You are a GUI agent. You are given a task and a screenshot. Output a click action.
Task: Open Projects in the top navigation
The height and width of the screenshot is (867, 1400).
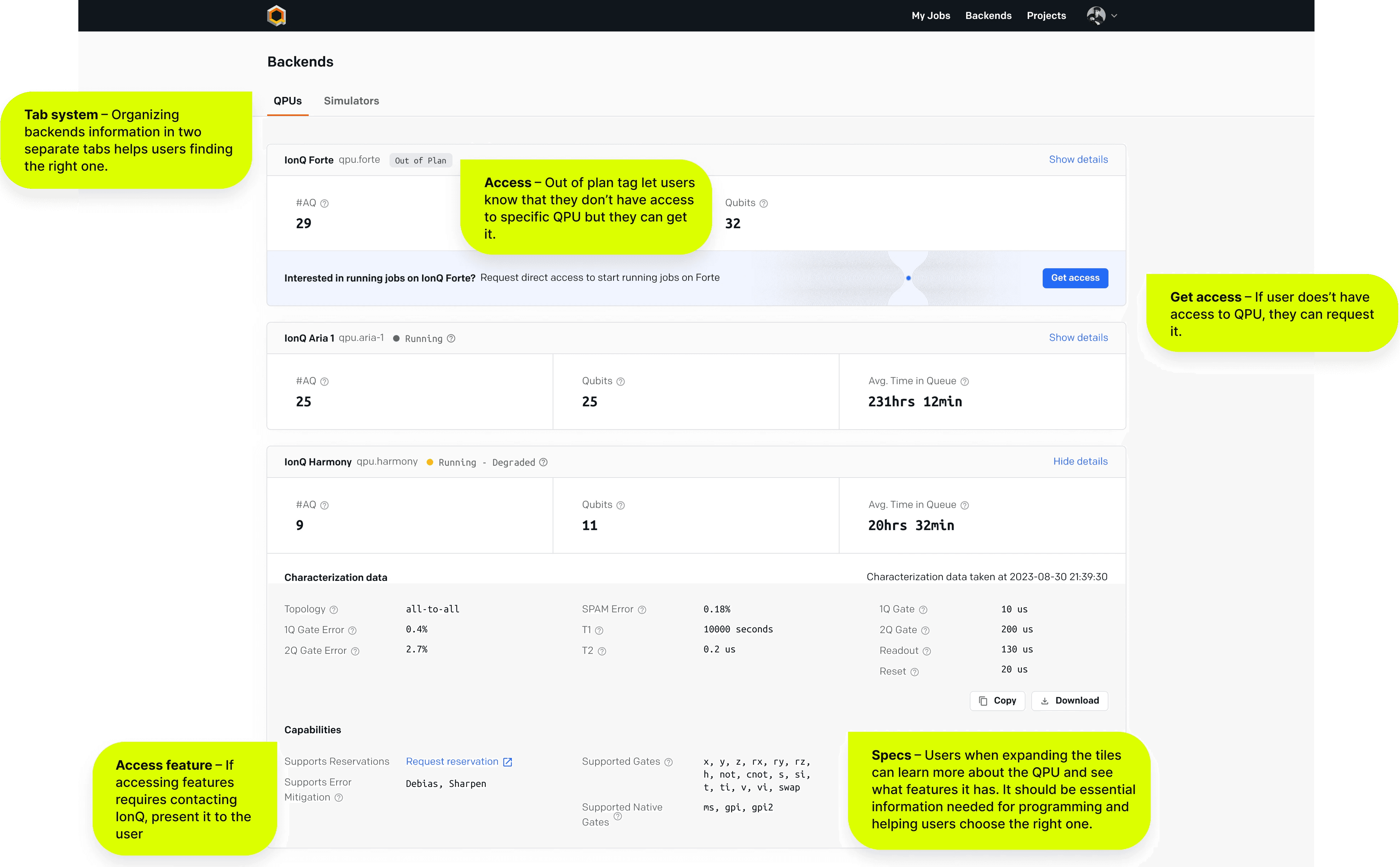point(1046,15)
